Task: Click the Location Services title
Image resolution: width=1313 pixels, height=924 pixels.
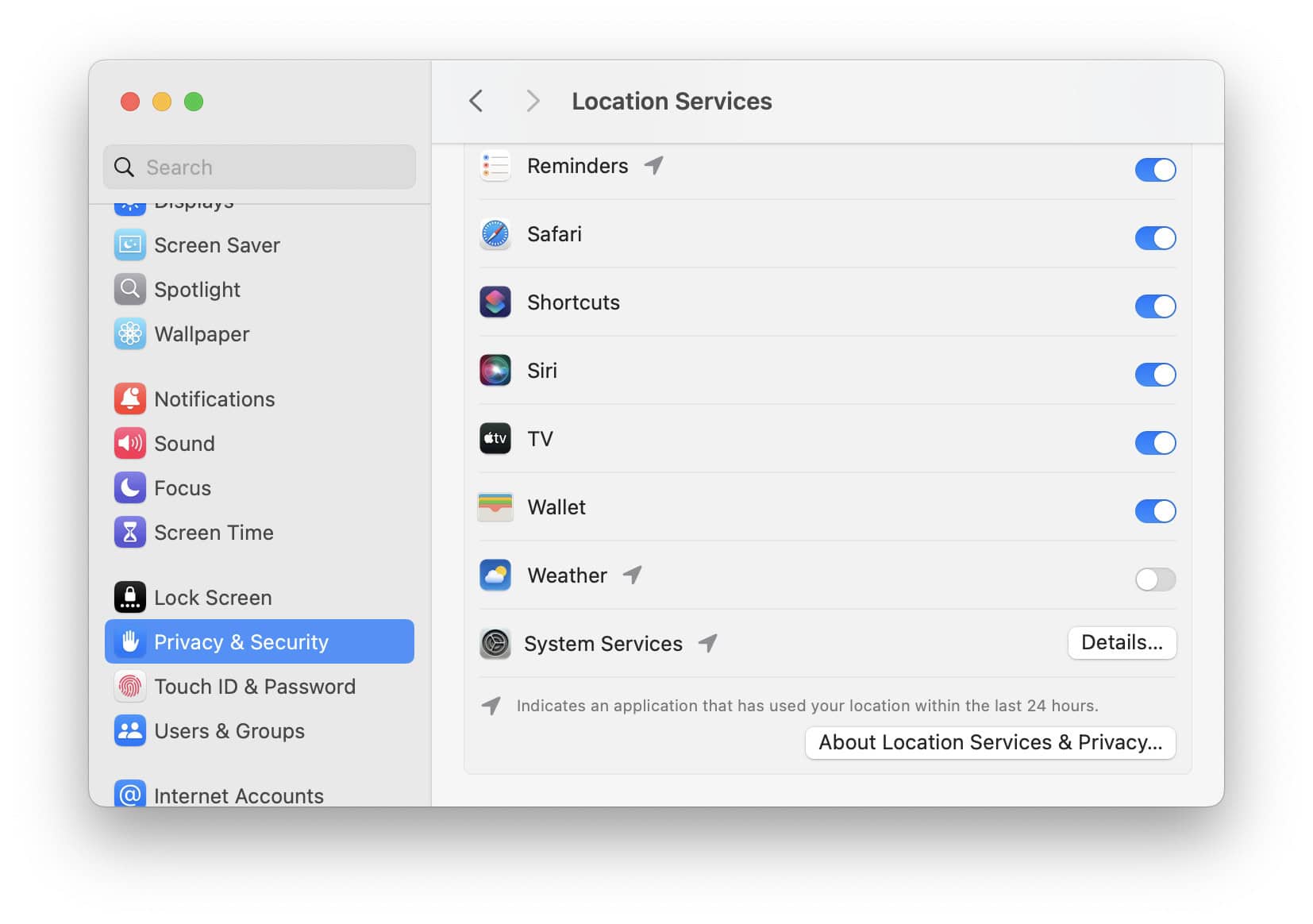Action: 672,101
